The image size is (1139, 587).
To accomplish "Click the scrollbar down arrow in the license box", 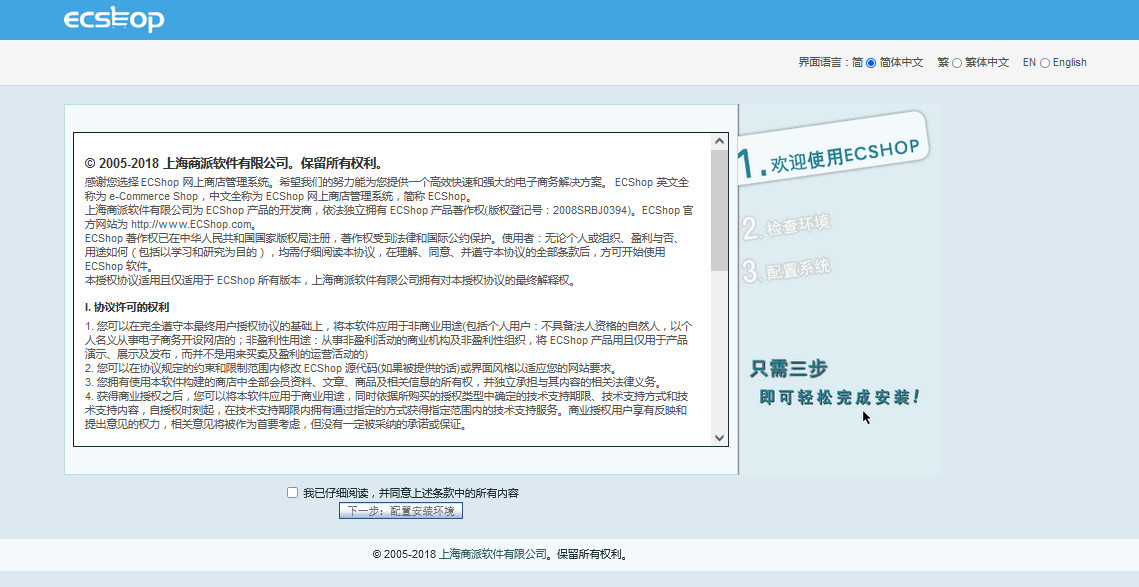I will [719, 437].
